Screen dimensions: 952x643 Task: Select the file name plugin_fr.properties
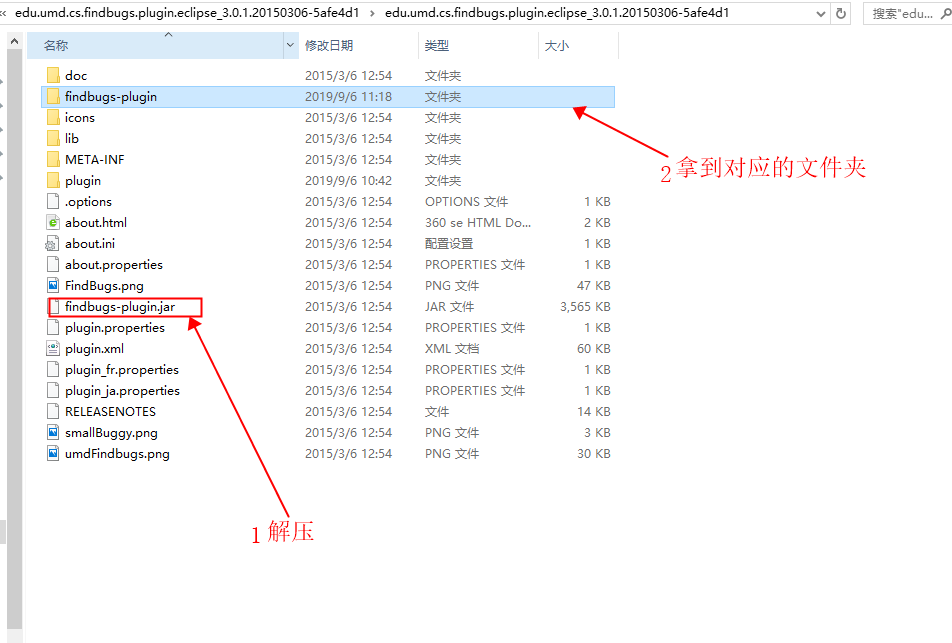click(x=122, y=370)
